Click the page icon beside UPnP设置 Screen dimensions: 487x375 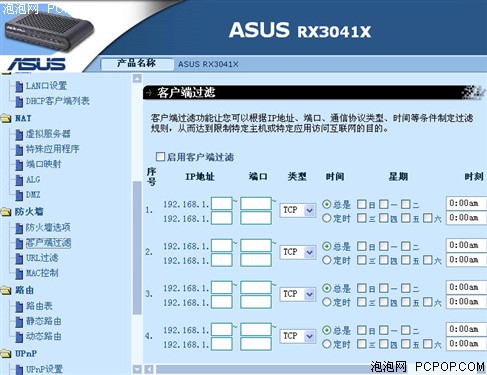19,369
